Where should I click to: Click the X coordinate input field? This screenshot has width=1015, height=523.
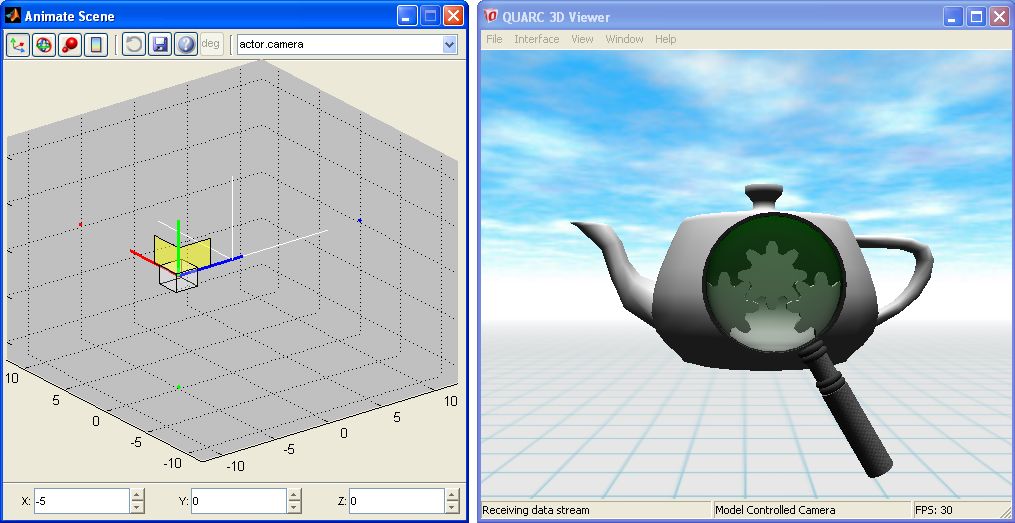(x=81, y=501)
